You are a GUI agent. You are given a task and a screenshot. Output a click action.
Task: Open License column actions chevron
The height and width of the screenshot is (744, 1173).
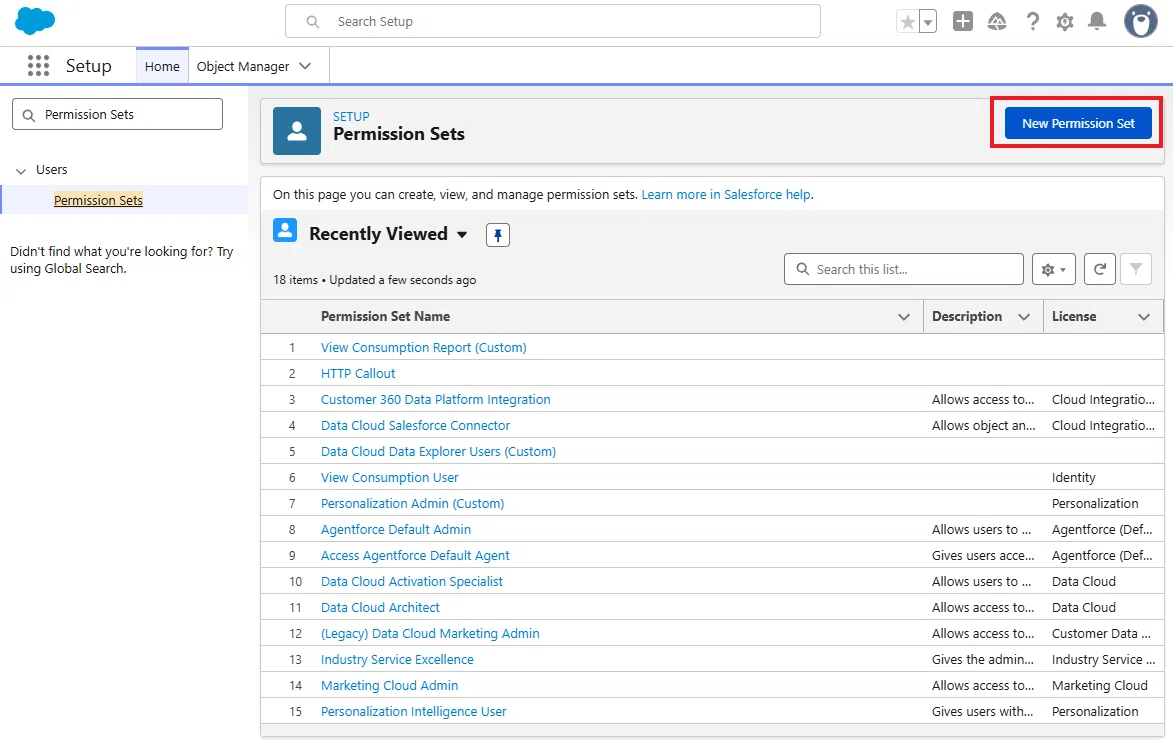point(1144,317)
